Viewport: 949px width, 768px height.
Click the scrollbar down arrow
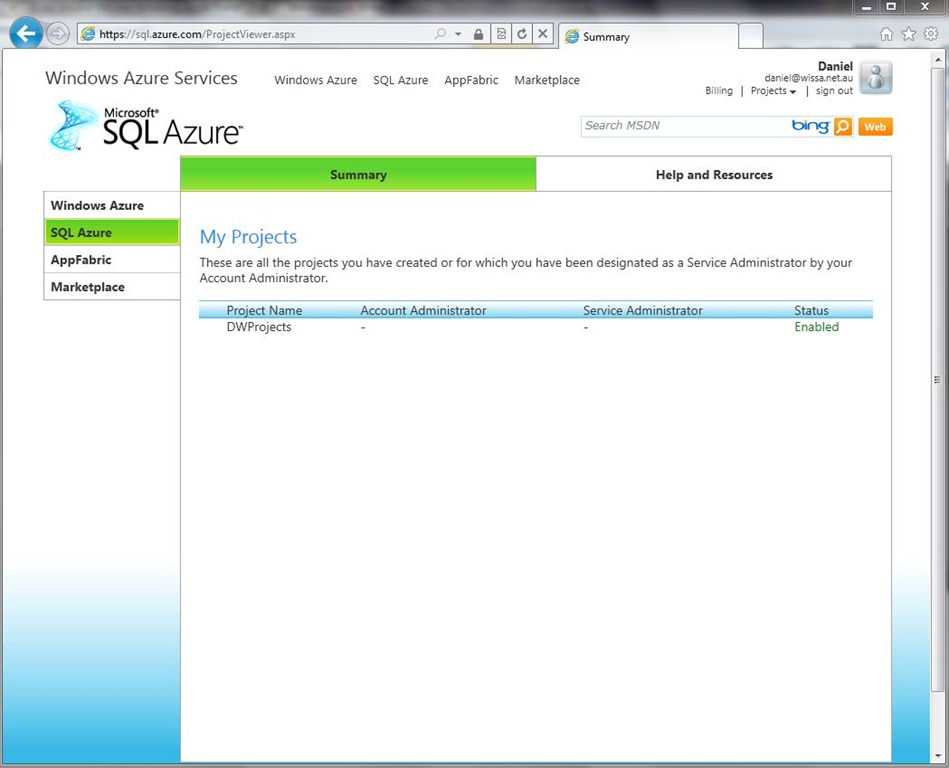(938, 755)
